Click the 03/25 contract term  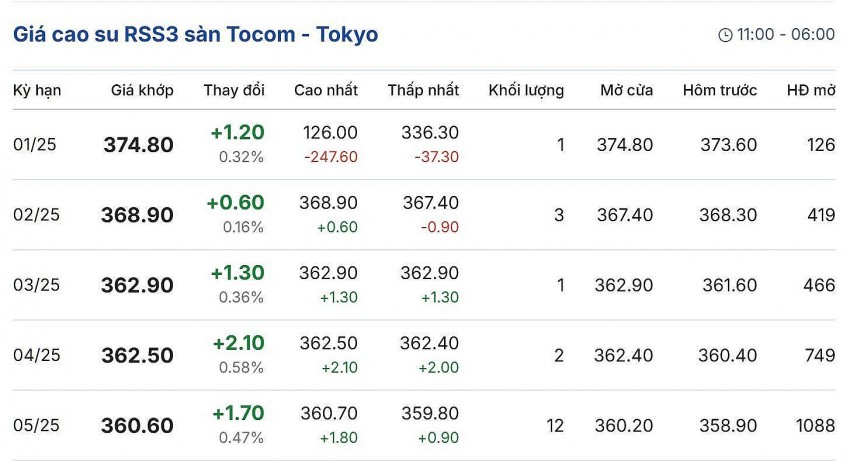coord(36,285)
